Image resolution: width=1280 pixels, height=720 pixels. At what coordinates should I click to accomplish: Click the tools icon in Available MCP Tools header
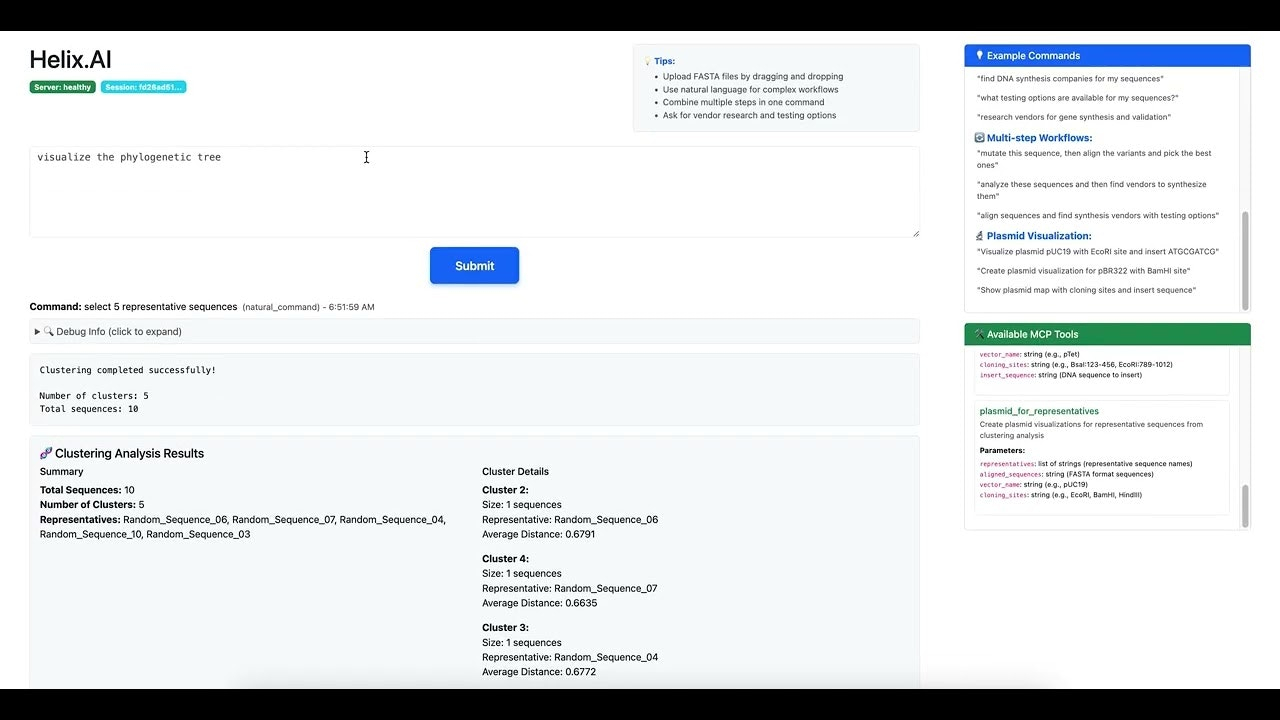(979, 334)
